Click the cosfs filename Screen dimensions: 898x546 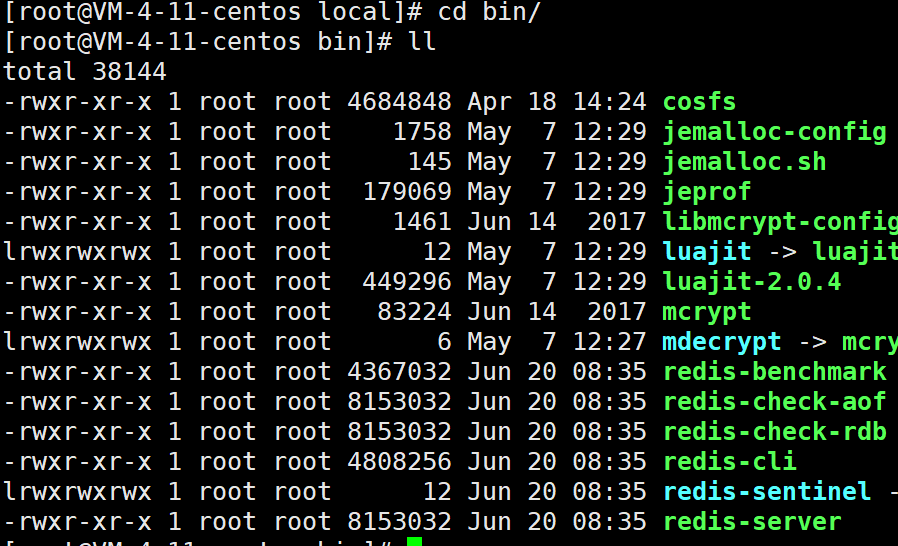click(699, 102)
